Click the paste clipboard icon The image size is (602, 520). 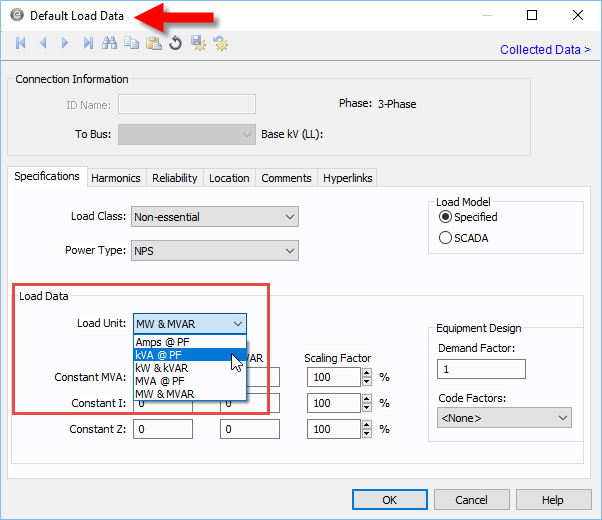153,43
